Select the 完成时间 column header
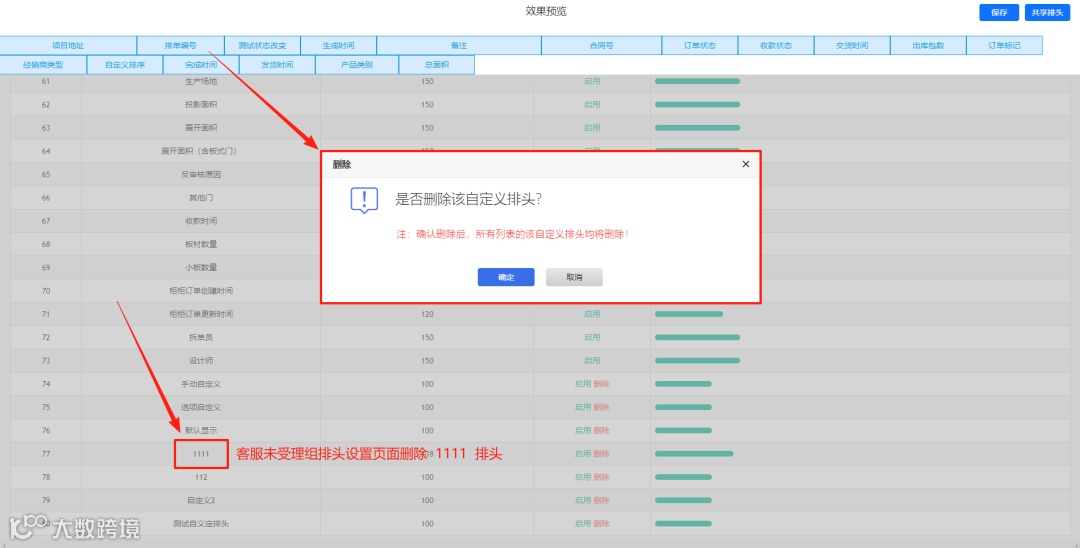Image resolution: width=1080 pixels, height=548 pixels. pos(201,65)
